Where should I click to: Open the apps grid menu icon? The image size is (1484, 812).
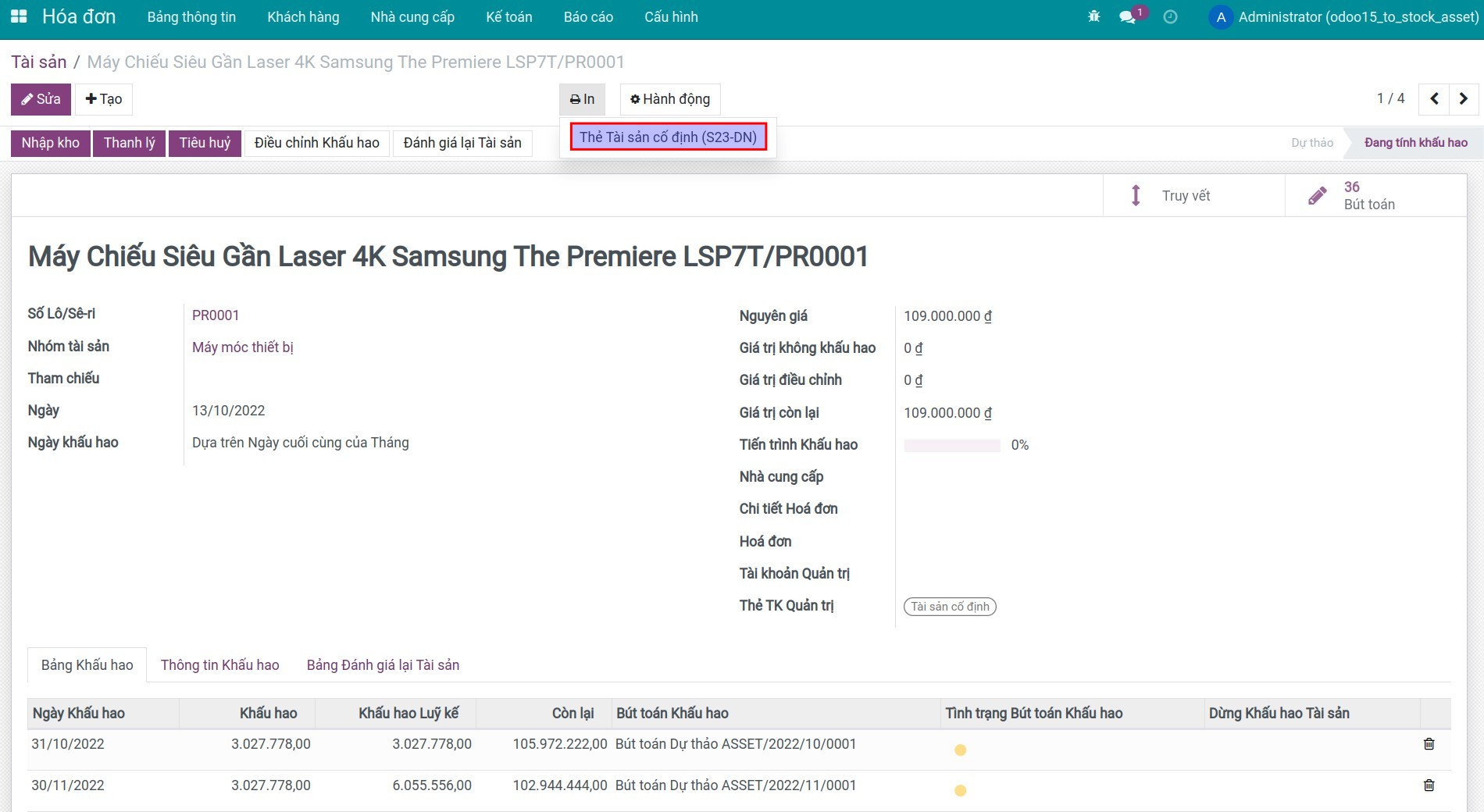point(19,16)
